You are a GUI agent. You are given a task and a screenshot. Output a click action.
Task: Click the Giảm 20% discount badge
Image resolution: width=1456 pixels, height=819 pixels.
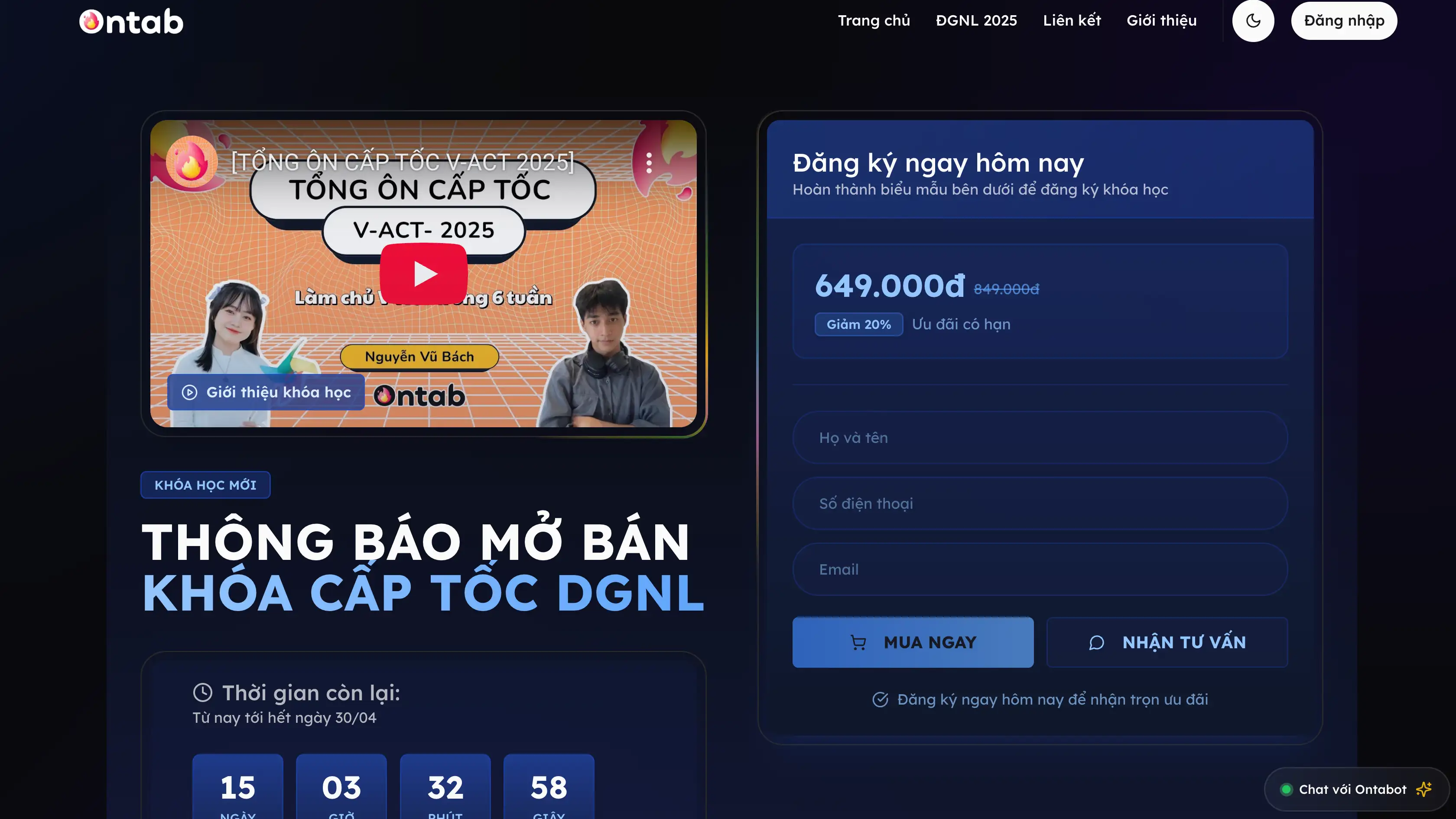[858, 324]
